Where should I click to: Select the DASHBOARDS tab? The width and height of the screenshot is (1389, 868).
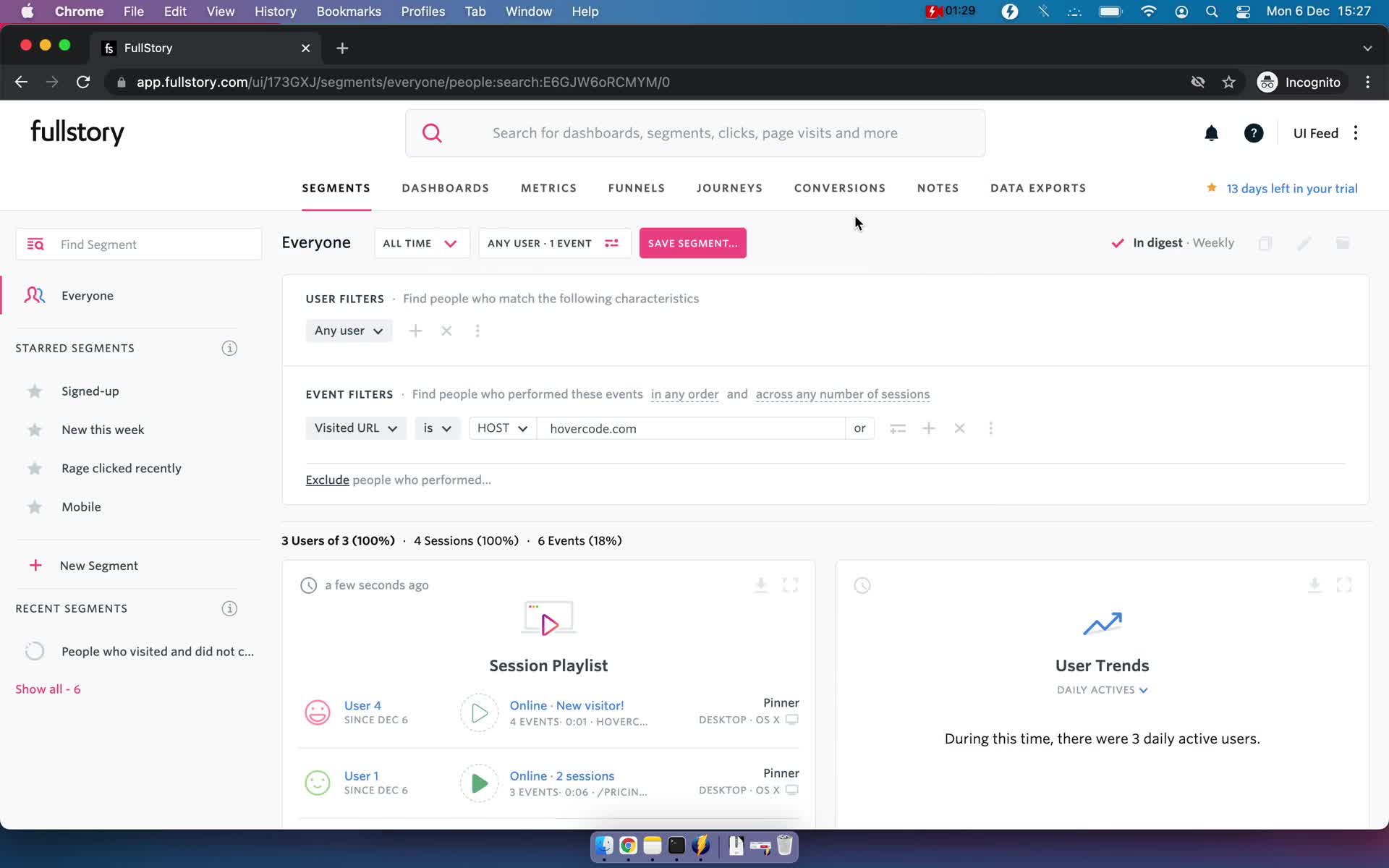(444, 188)
